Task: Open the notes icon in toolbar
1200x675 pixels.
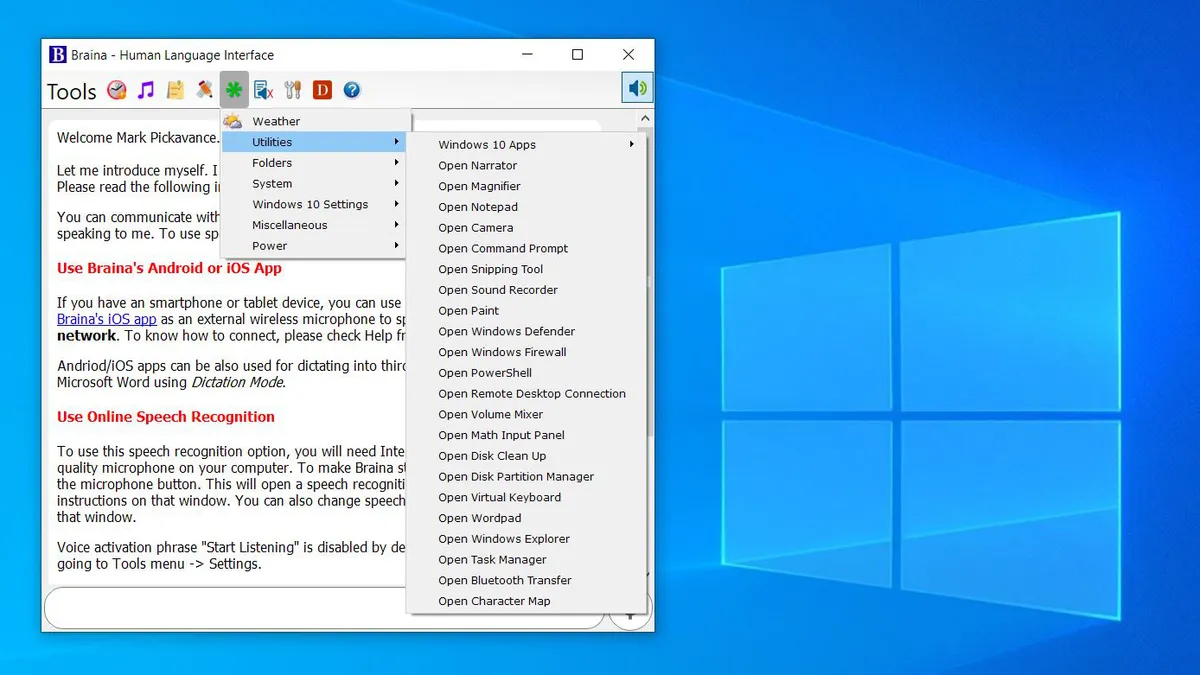Action: pyautogui.click(x=173, y=90)
